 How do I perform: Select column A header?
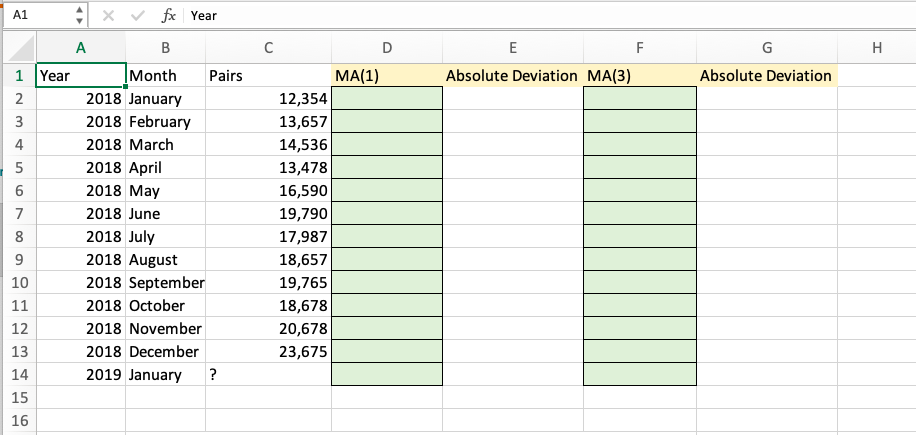coord(81,48)
